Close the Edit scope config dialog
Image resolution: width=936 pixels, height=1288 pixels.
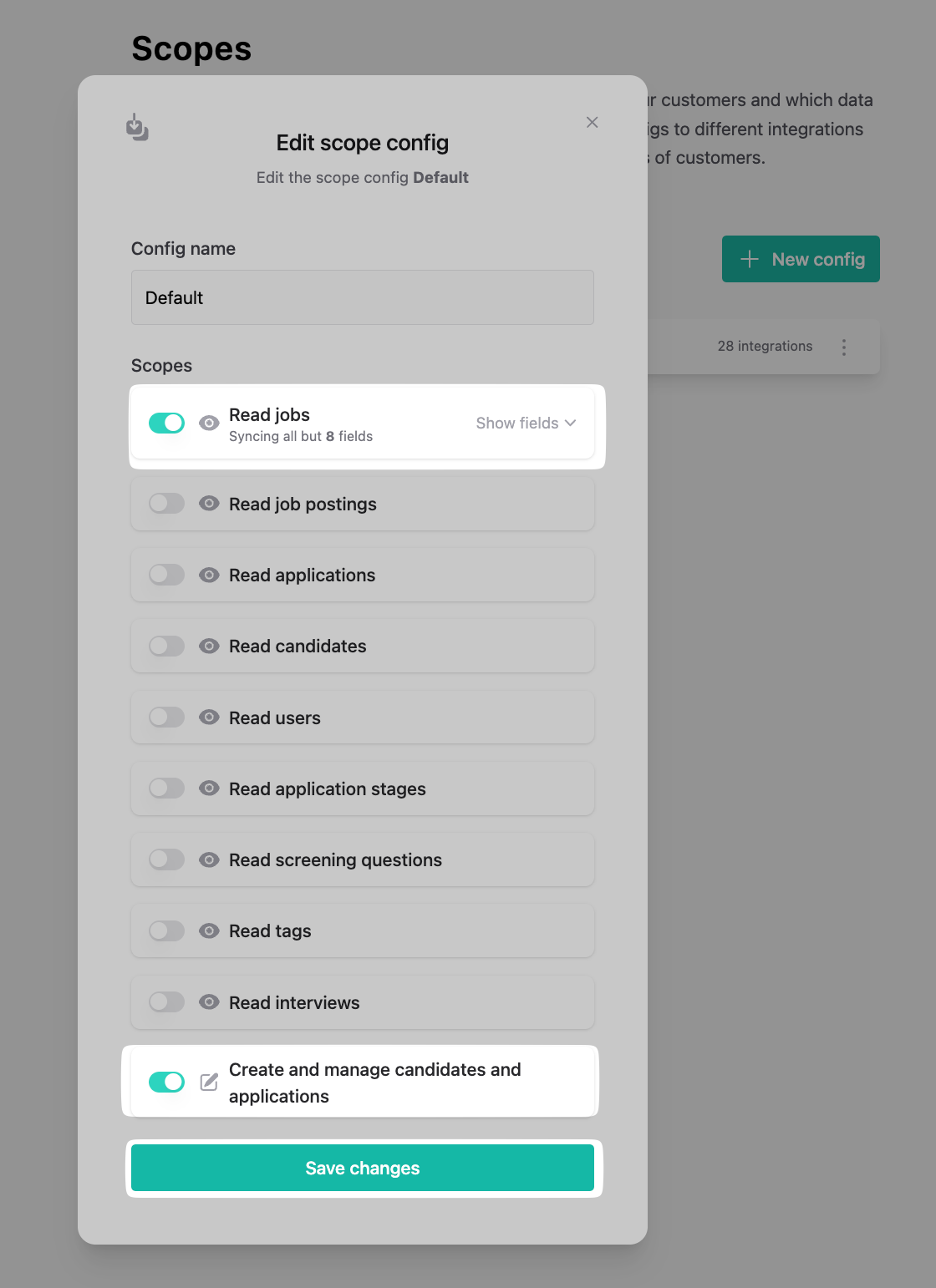pos(592,123)
